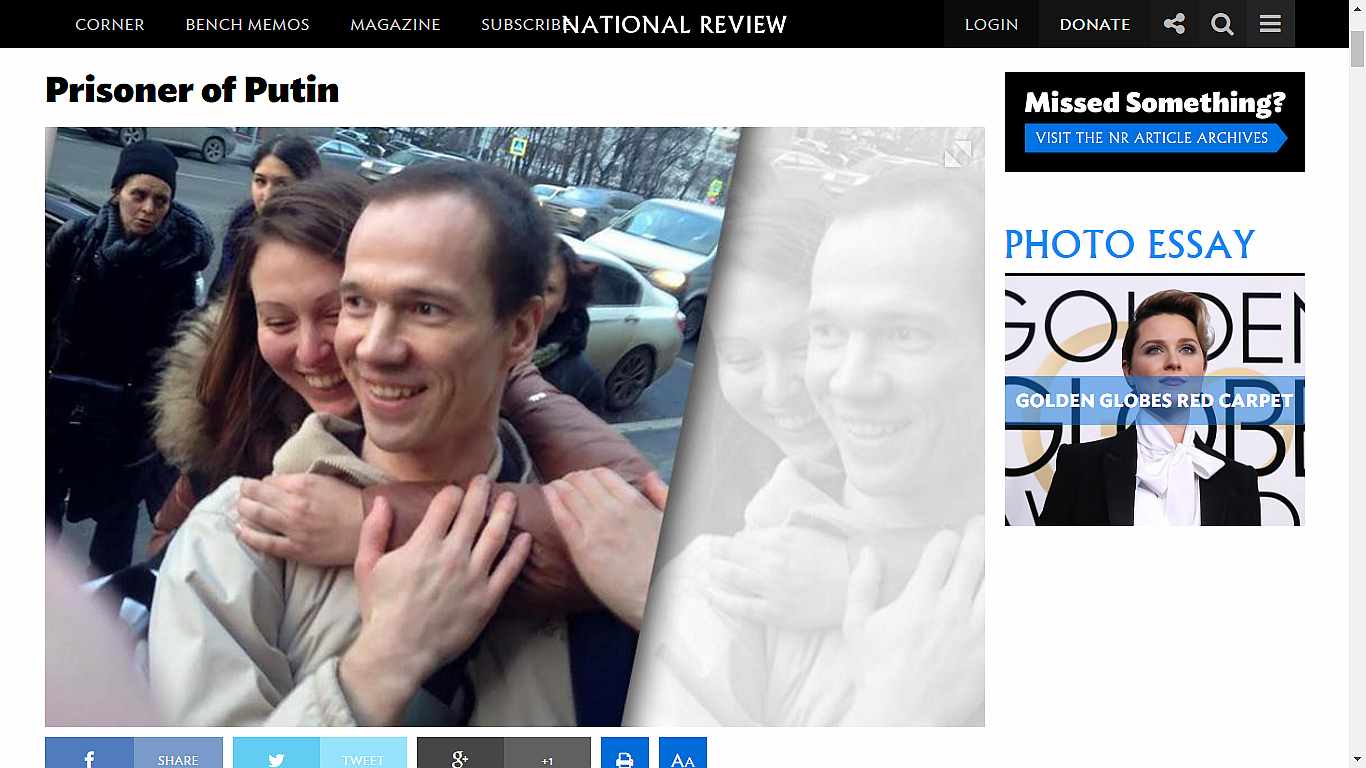Expand article image with corner icon
The height and width of the screenshot is (768, 1366).
click(958, 153)
